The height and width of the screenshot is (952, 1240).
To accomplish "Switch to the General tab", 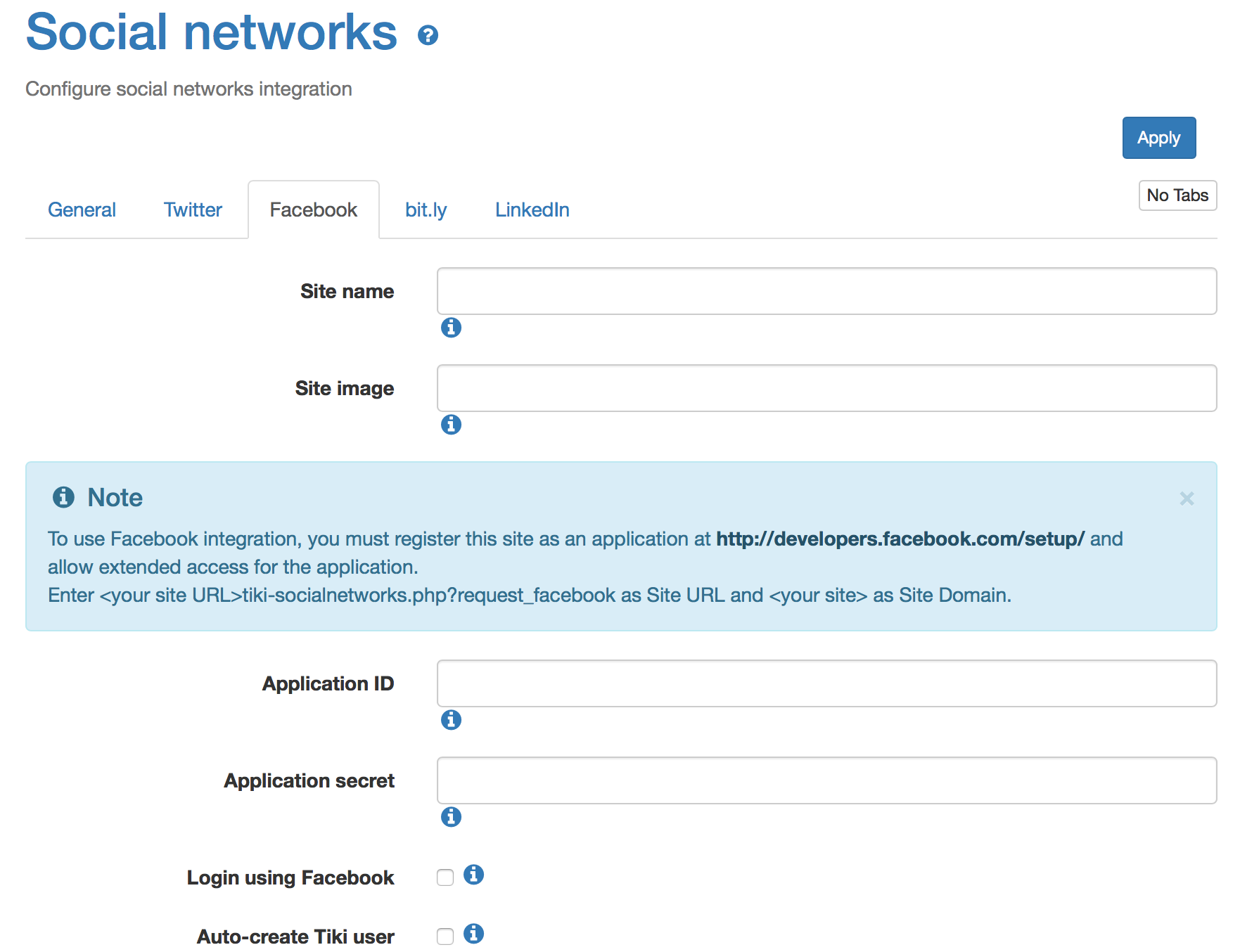I will click(82, 210).
